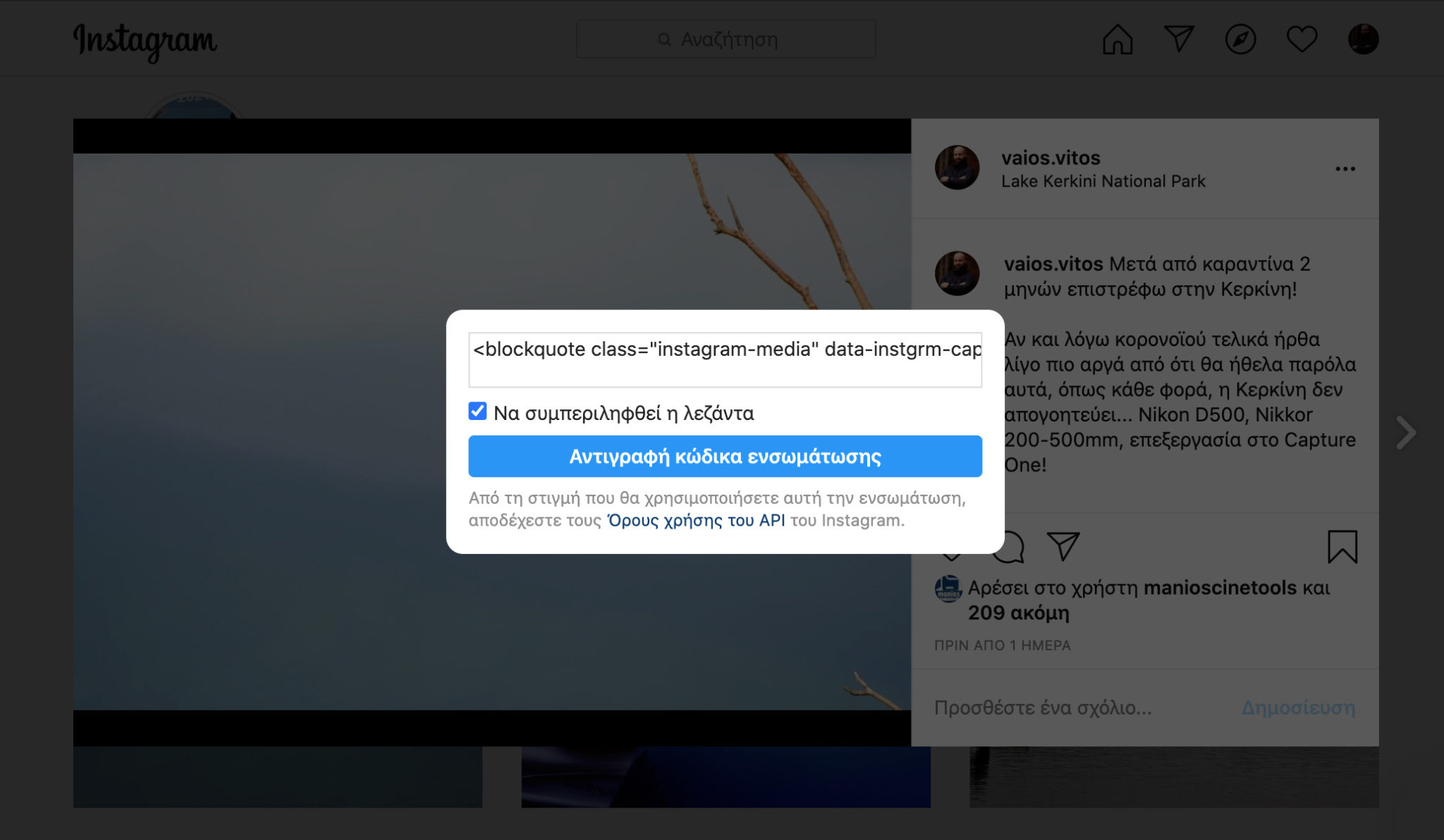This screenshot has width=1444, height=840.
Task: Open the vaios.vitos username in post header
Action: point(1051,158)
